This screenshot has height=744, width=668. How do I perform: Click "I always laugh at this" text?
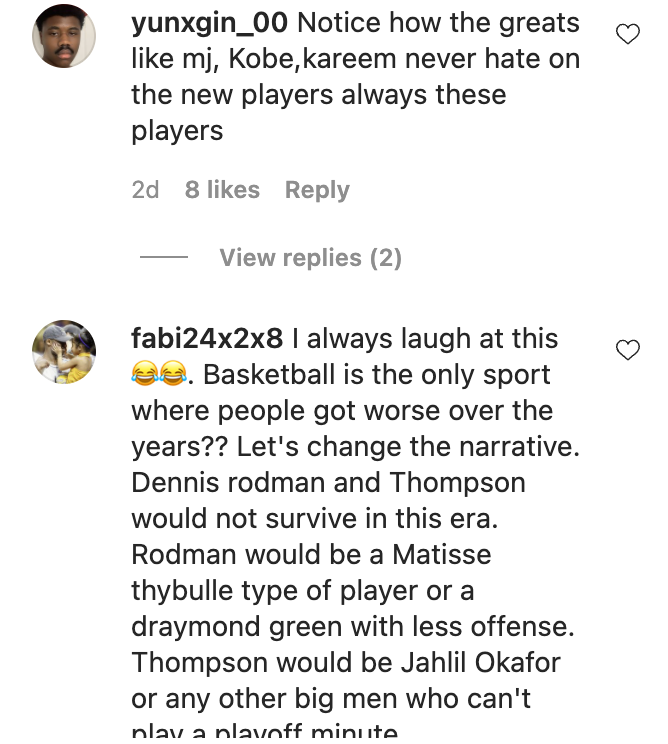[432, 338]
